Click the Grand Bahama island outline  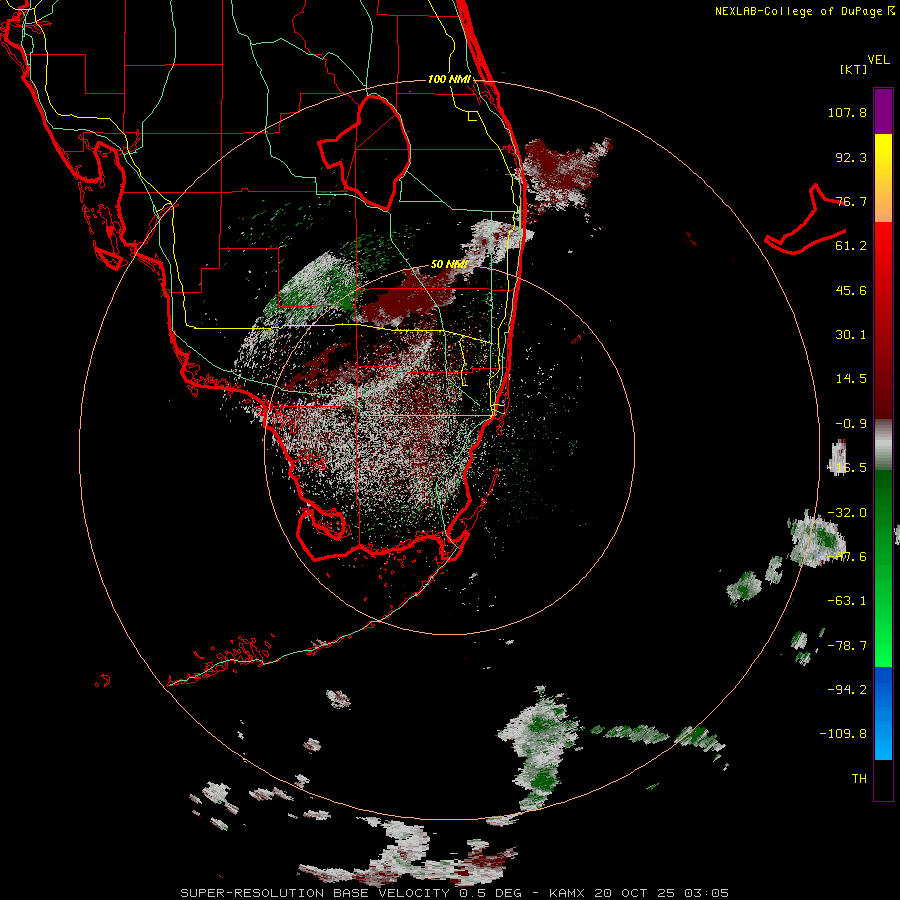[x=805, y=221]
